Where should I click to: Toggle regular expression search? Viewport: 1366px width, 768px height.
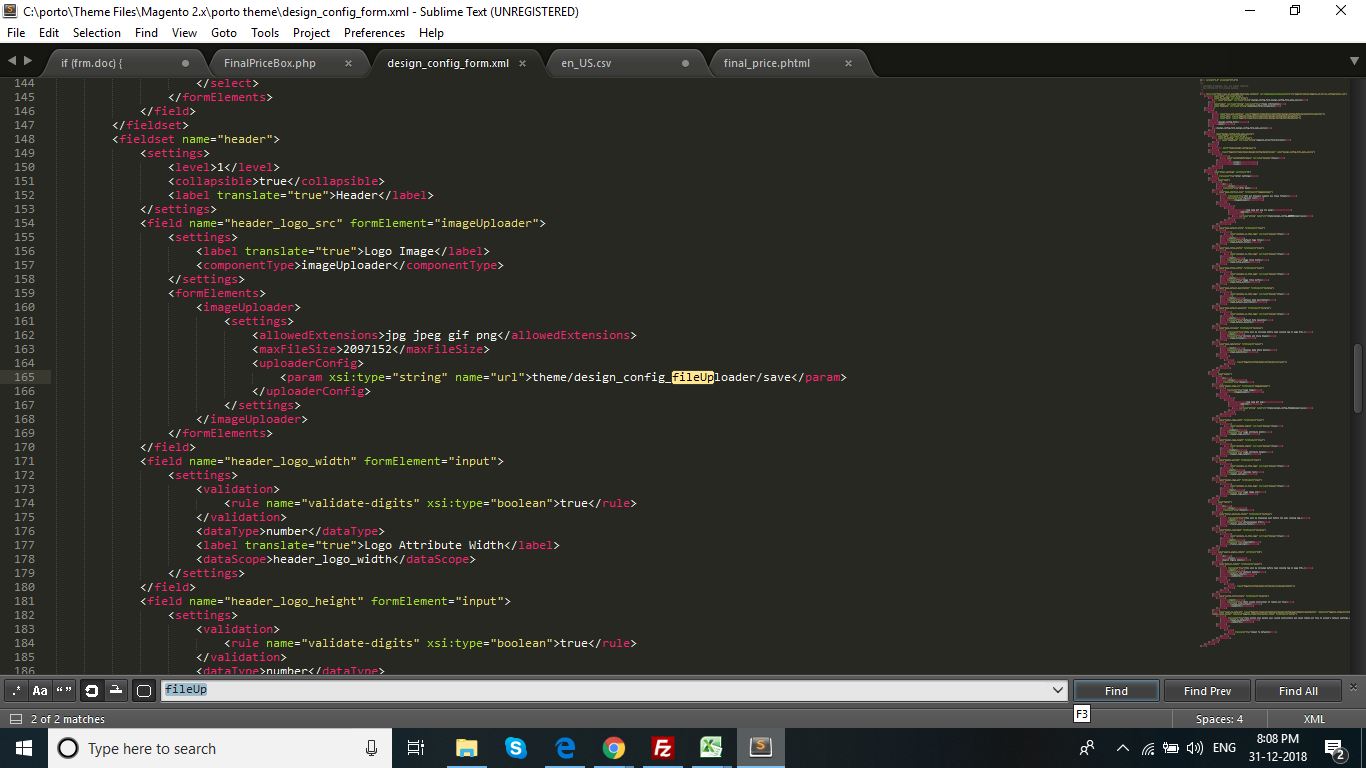point(16,690)
